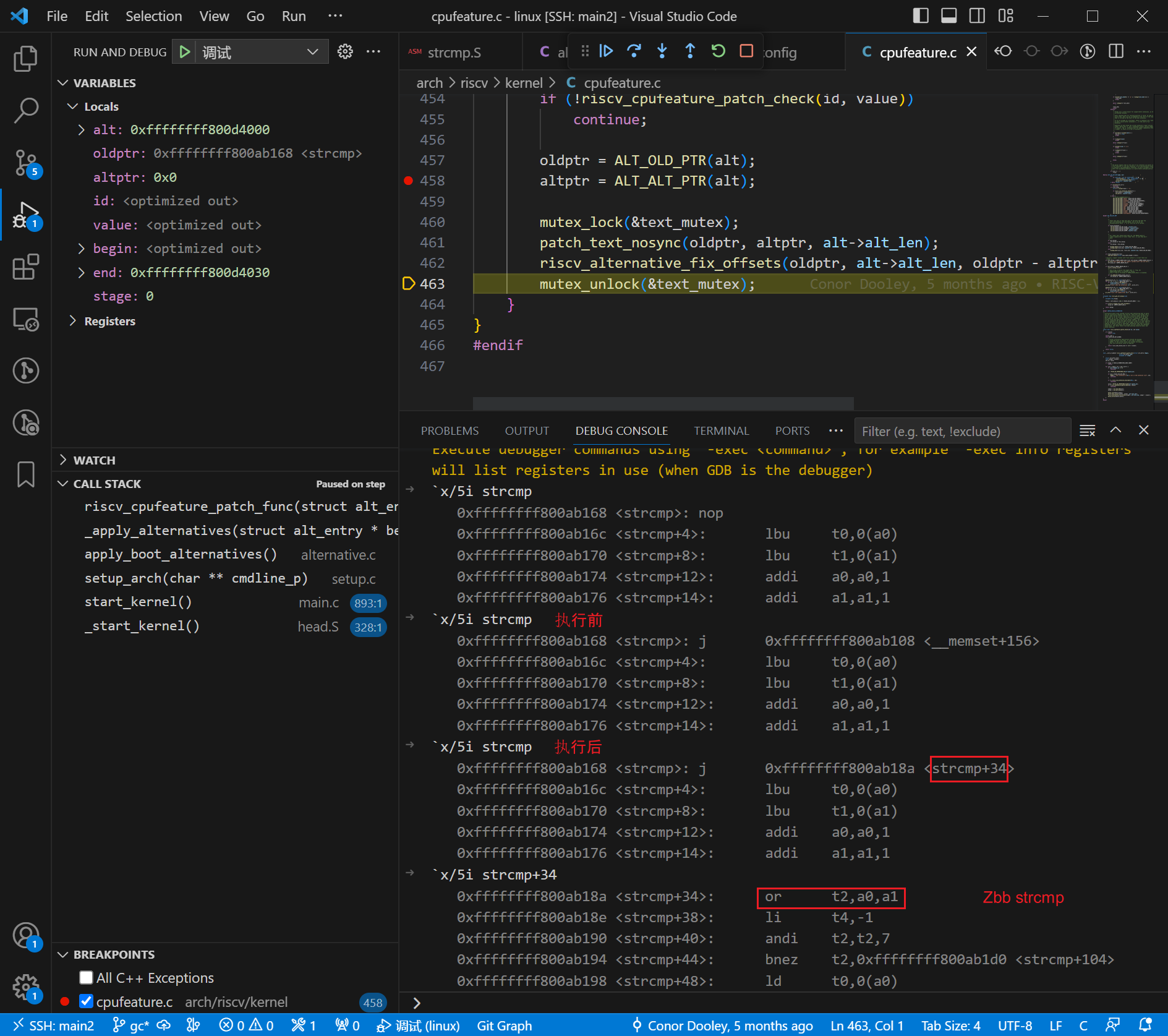Open the Selection menu

tap(153, 16)
